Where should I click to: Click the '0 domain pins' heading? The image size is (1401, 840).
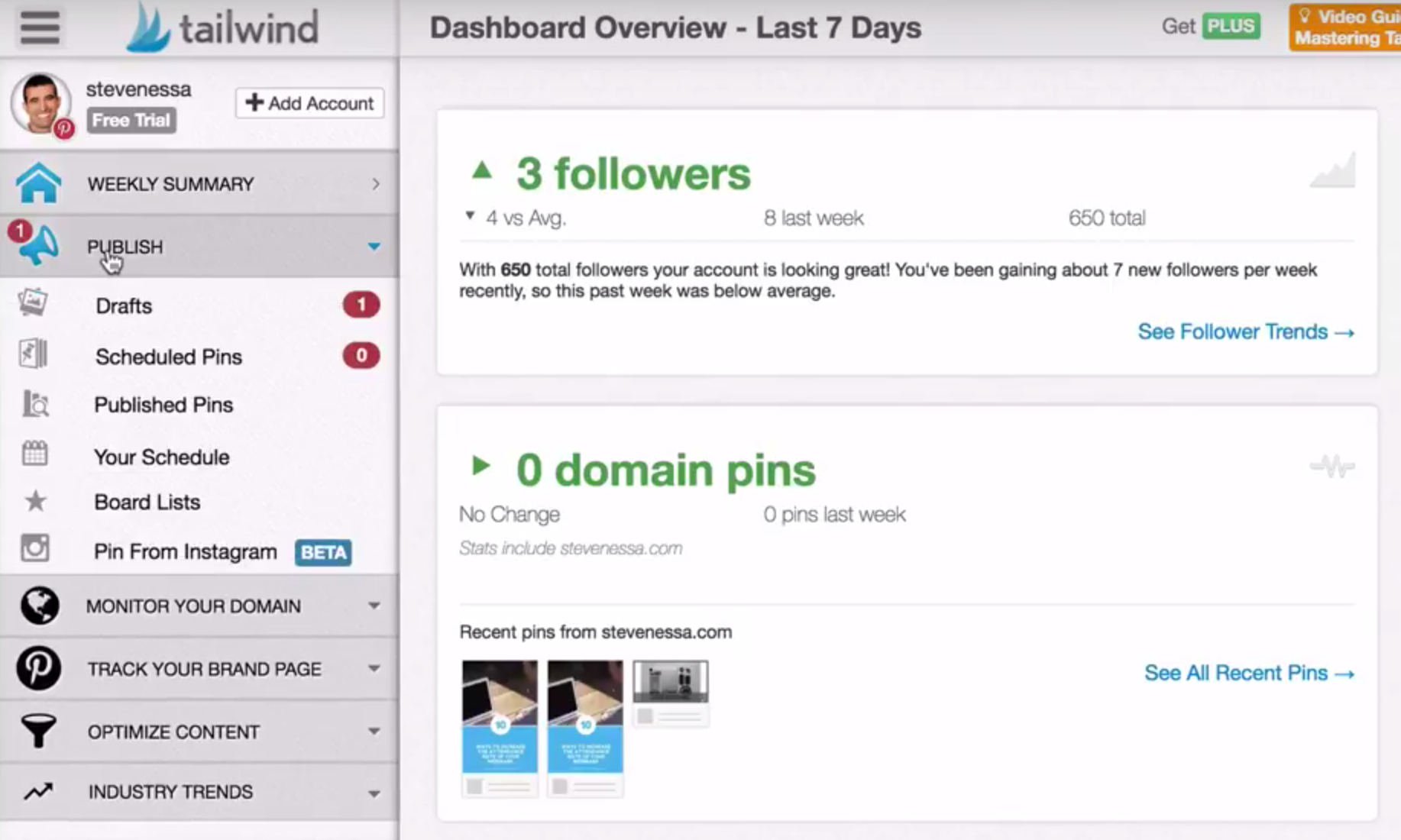click(x=665, y=470)
